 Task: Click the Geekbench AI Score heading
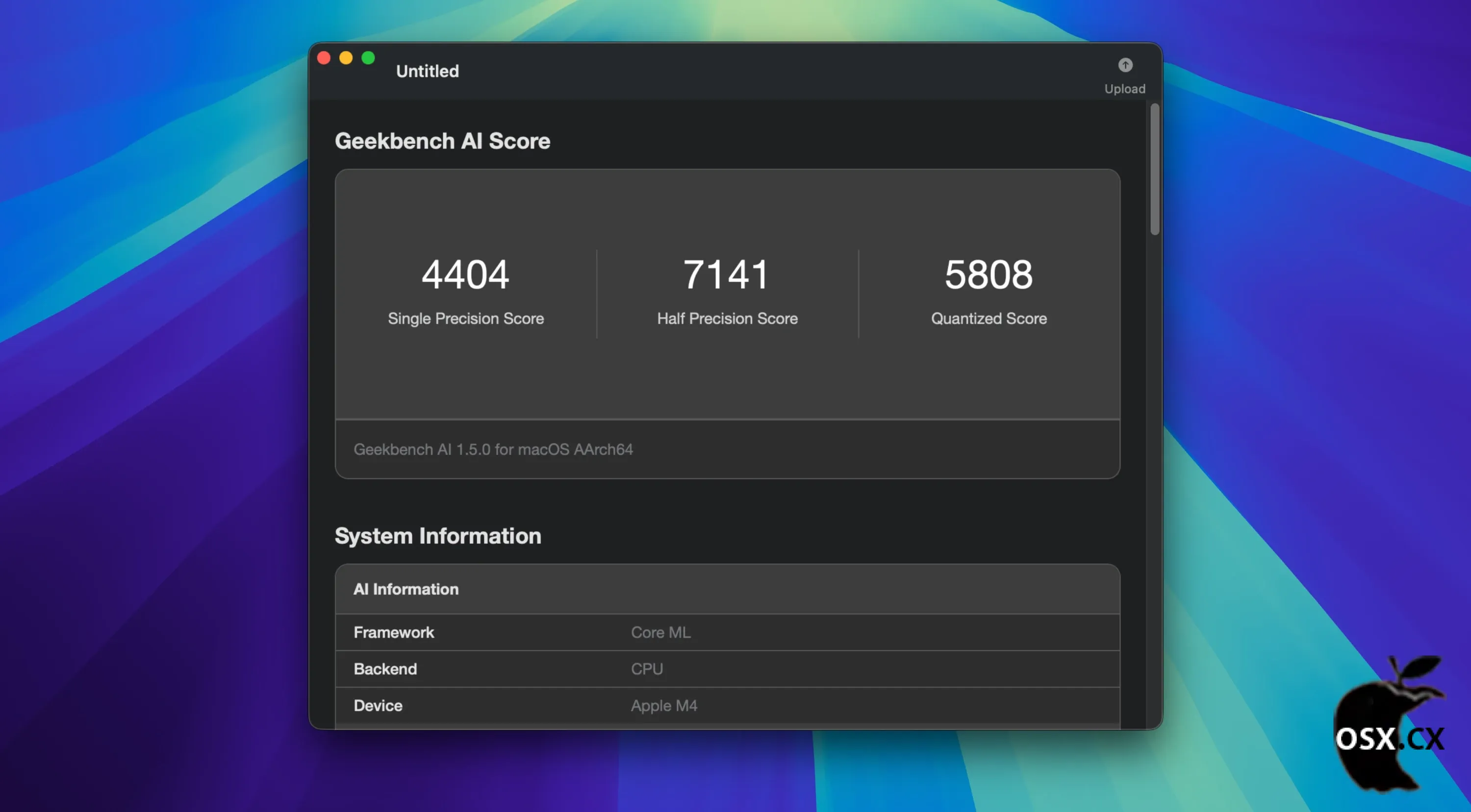[x=443, y=141]
